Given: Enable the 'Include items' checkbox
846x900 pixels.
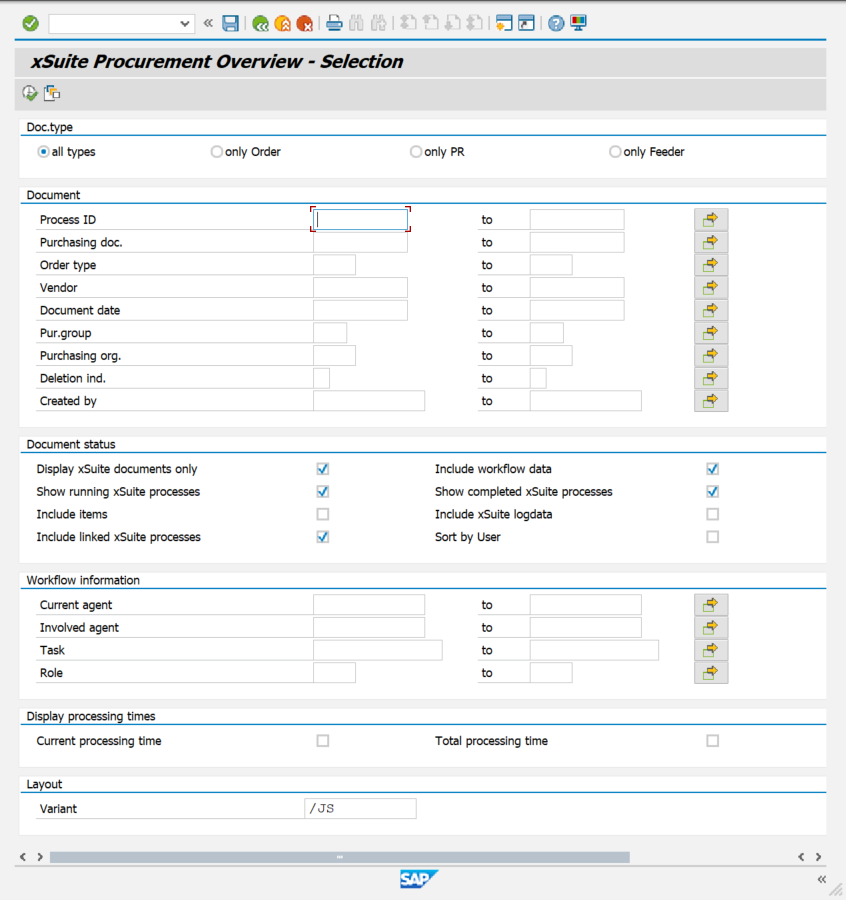Looking at the screenshot, I should [322, 514].
